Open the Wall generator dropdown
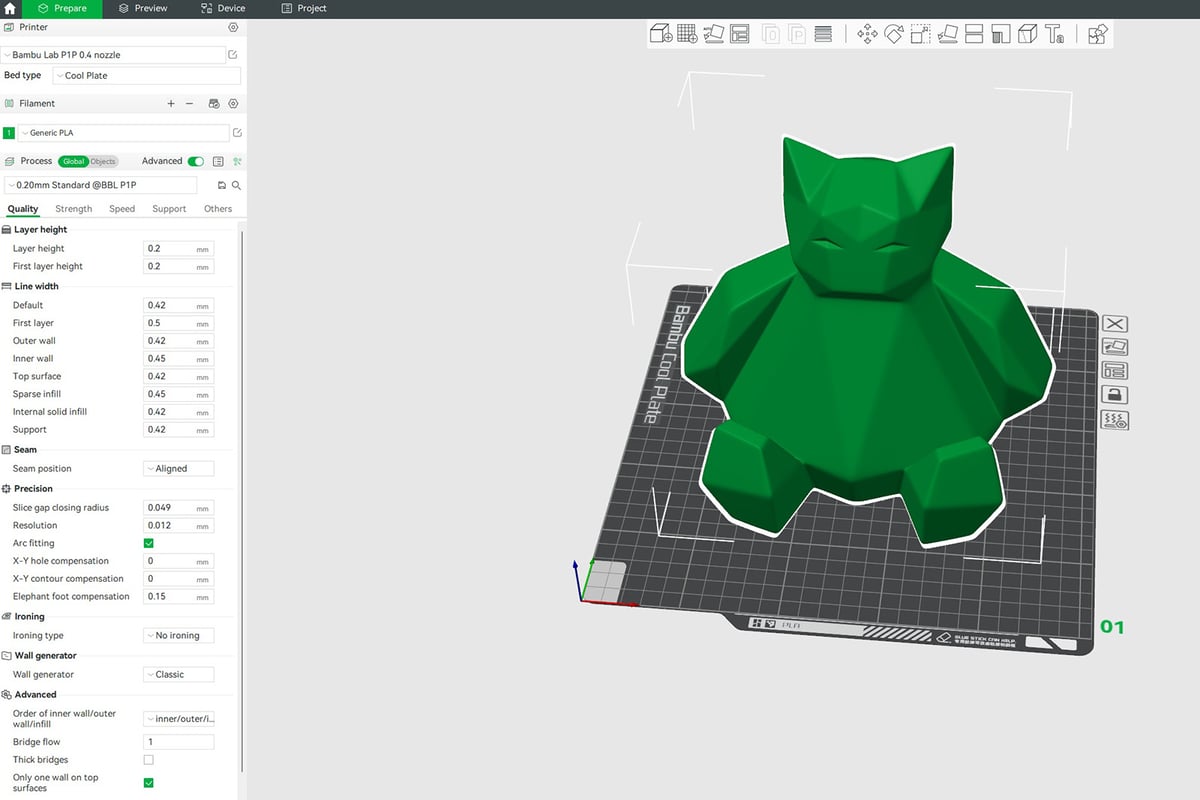Screen dimensions: 1200x800 [179, 675]
